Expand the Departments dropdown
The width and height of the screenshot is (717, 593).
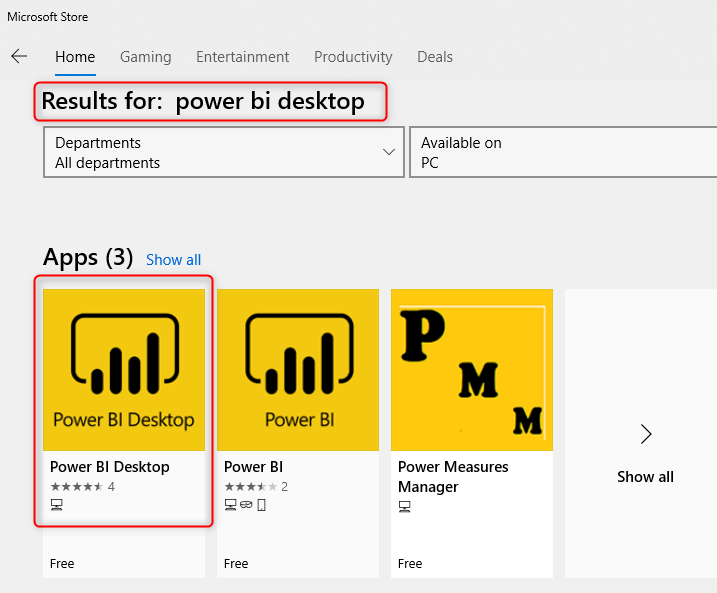coord(223,152)
